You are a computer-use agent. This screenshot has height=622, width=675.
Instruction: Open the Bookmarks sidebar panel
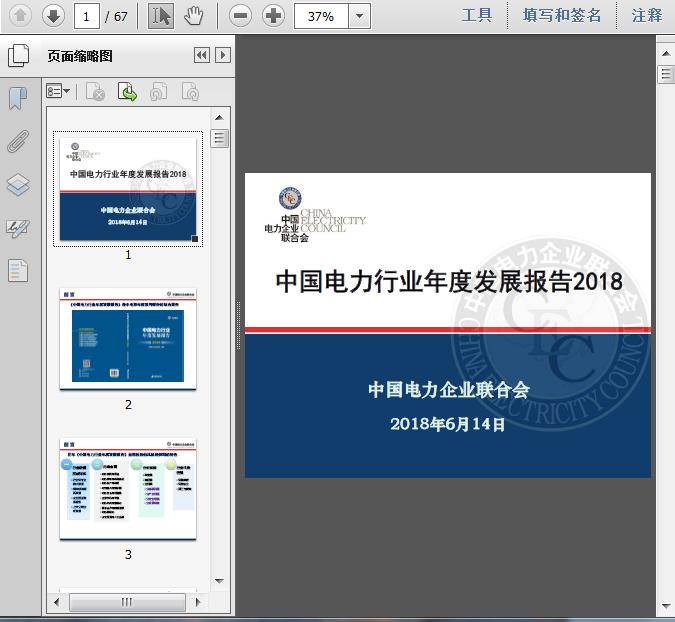[18, 99]
